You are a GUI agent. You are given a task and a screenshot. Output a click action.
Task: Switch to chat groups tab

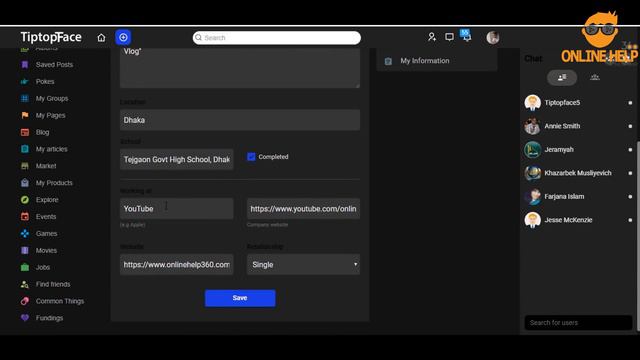(595, 78)
